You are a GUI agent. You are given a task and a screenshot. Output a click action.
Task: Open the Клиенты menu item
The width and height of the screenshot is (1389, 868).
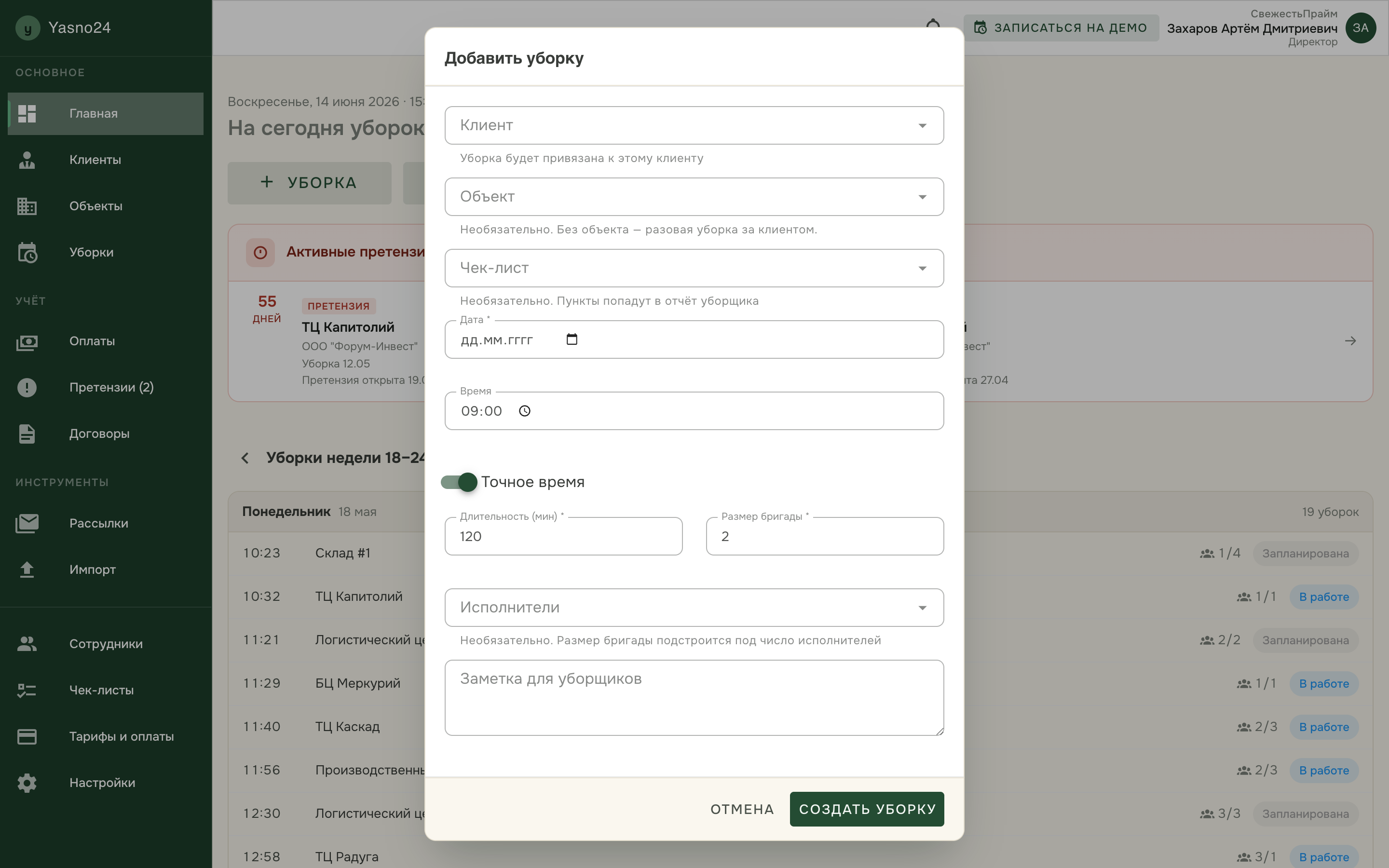[x=106, y=160]
